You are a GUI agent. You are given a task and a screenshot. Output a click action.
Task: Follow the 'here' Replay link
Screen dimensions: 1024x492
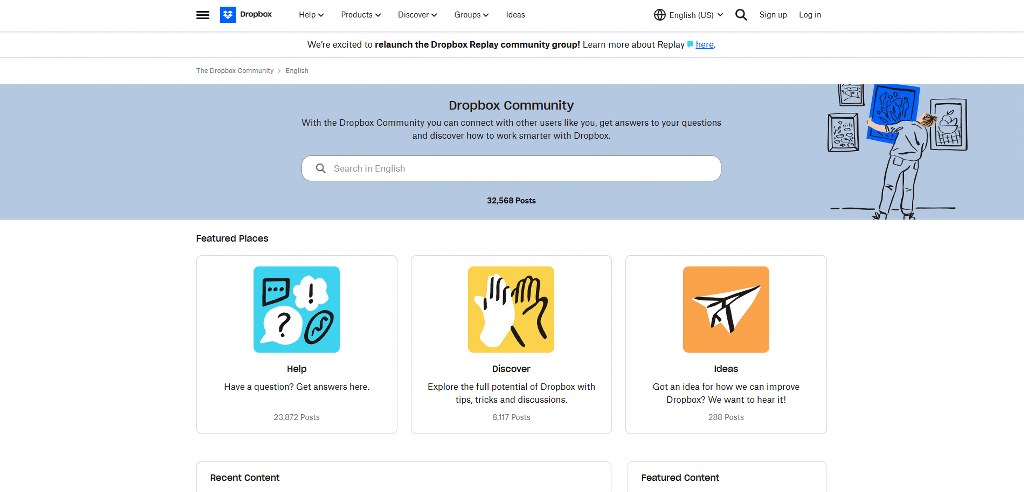point(704,45)
